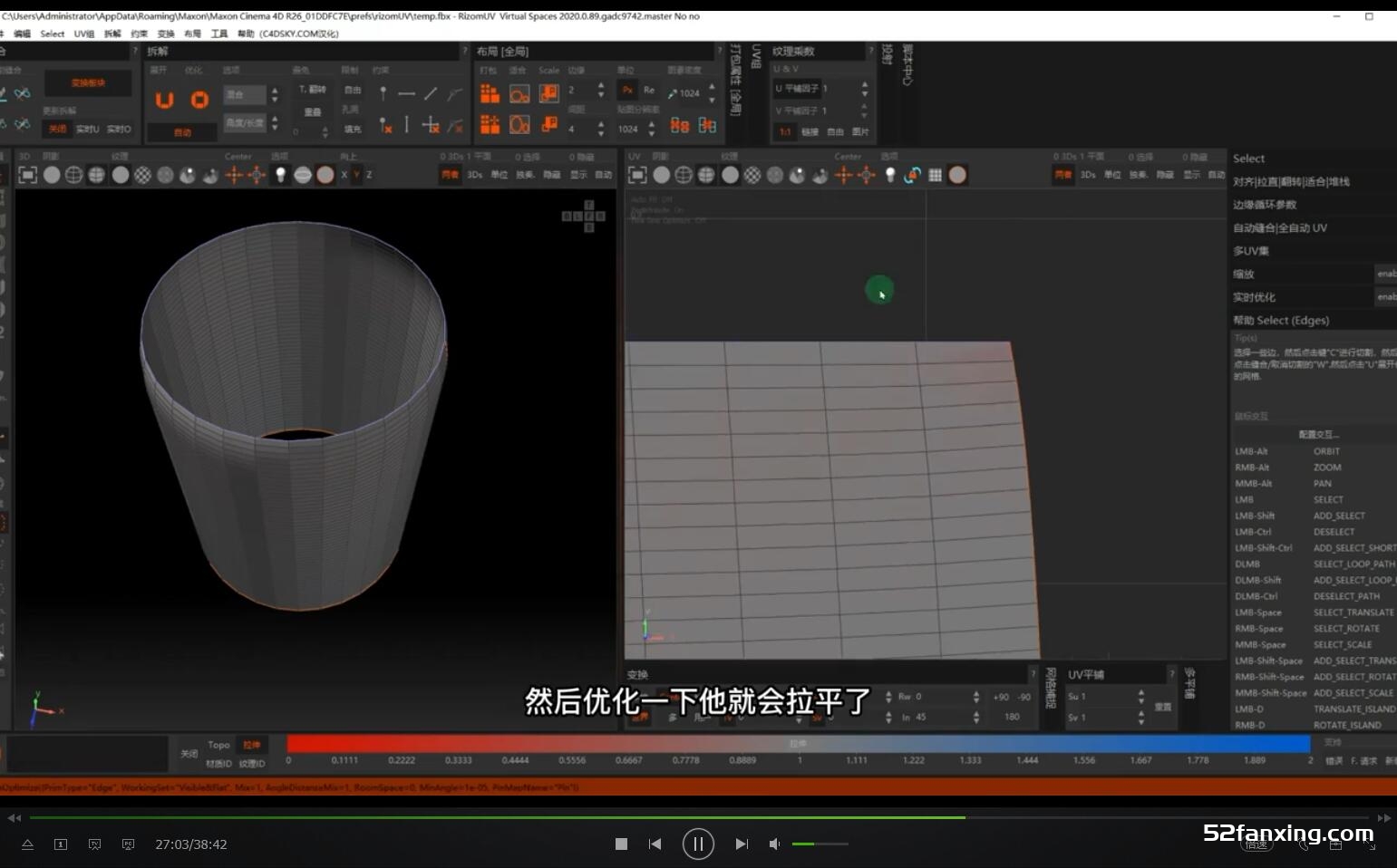Click the 3D view light bulb icon
Image resolution: width=1397 pixels, height=868 pixels.
(280, 175)
